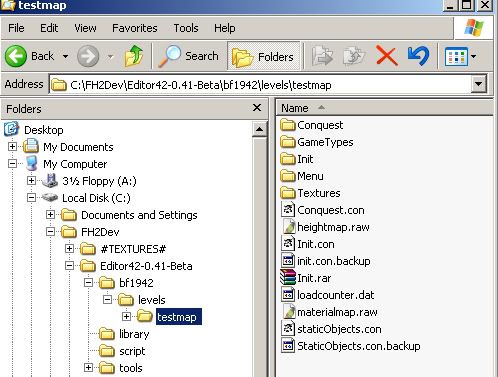This screenshot has width=498, height=377.
Task: Click the Copy To toolbar icon
Action: (x=354, y=56)
